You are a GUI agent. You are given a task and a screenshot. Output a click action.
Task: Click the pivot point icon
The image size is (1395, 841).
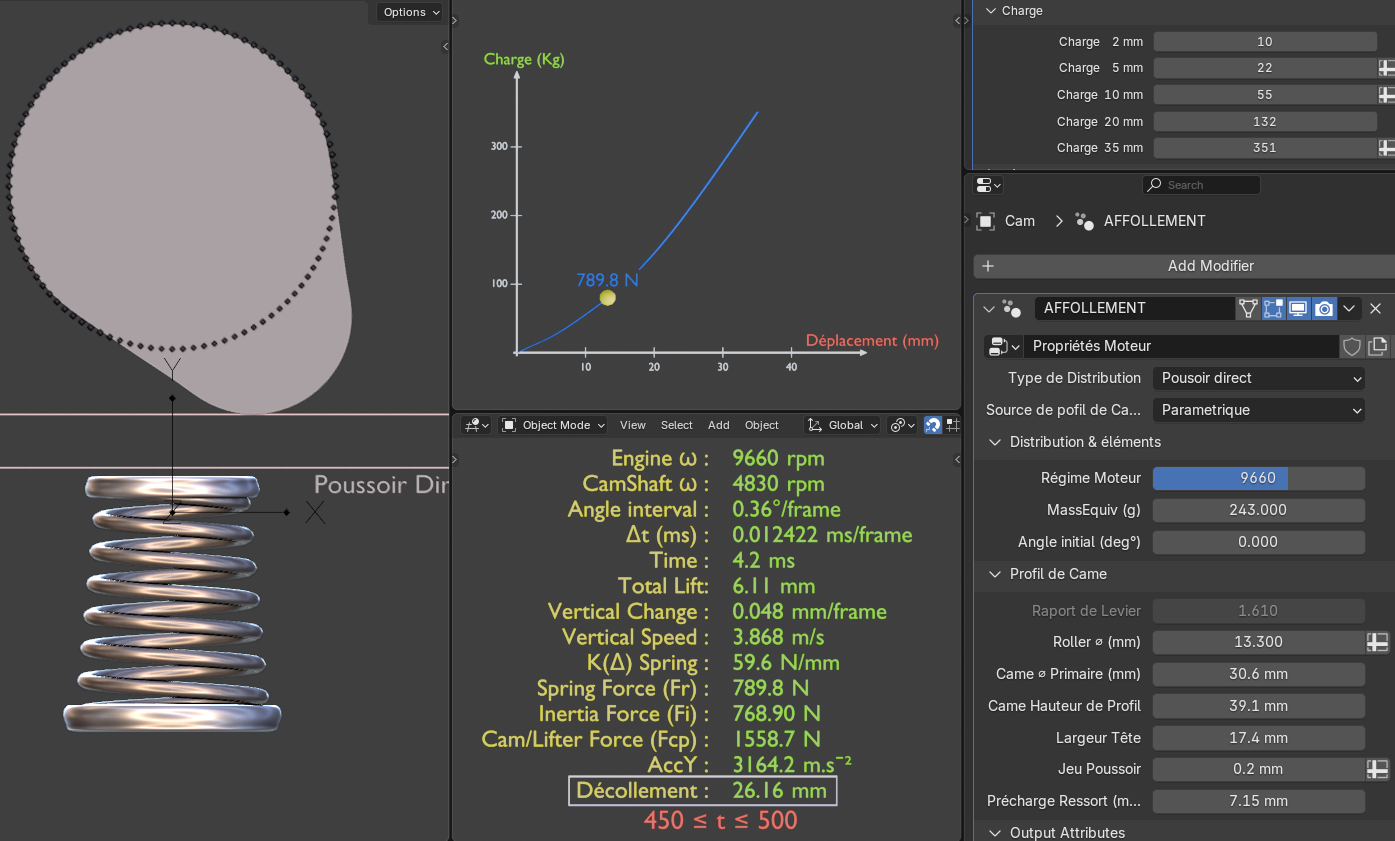902,425
